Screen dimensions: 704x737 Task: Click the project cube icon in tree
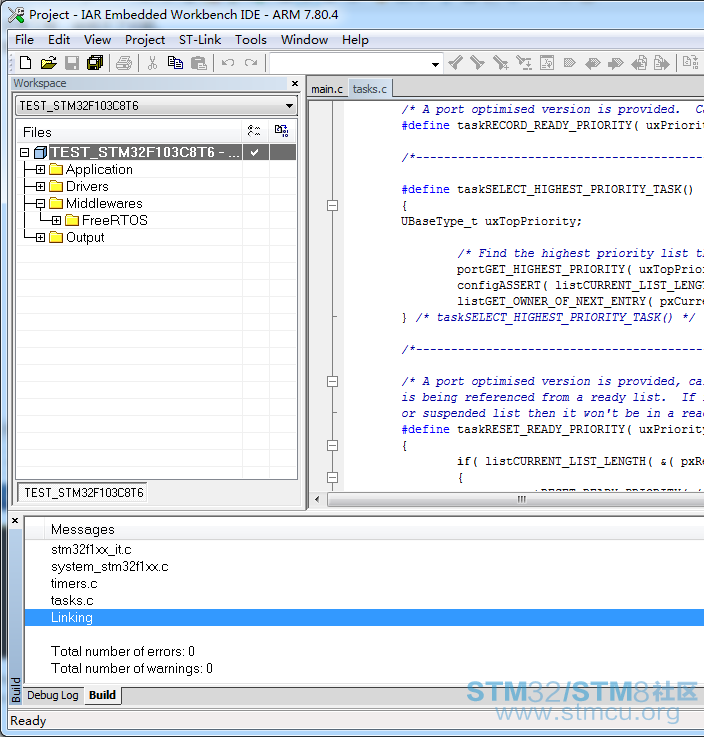[40, 152]
